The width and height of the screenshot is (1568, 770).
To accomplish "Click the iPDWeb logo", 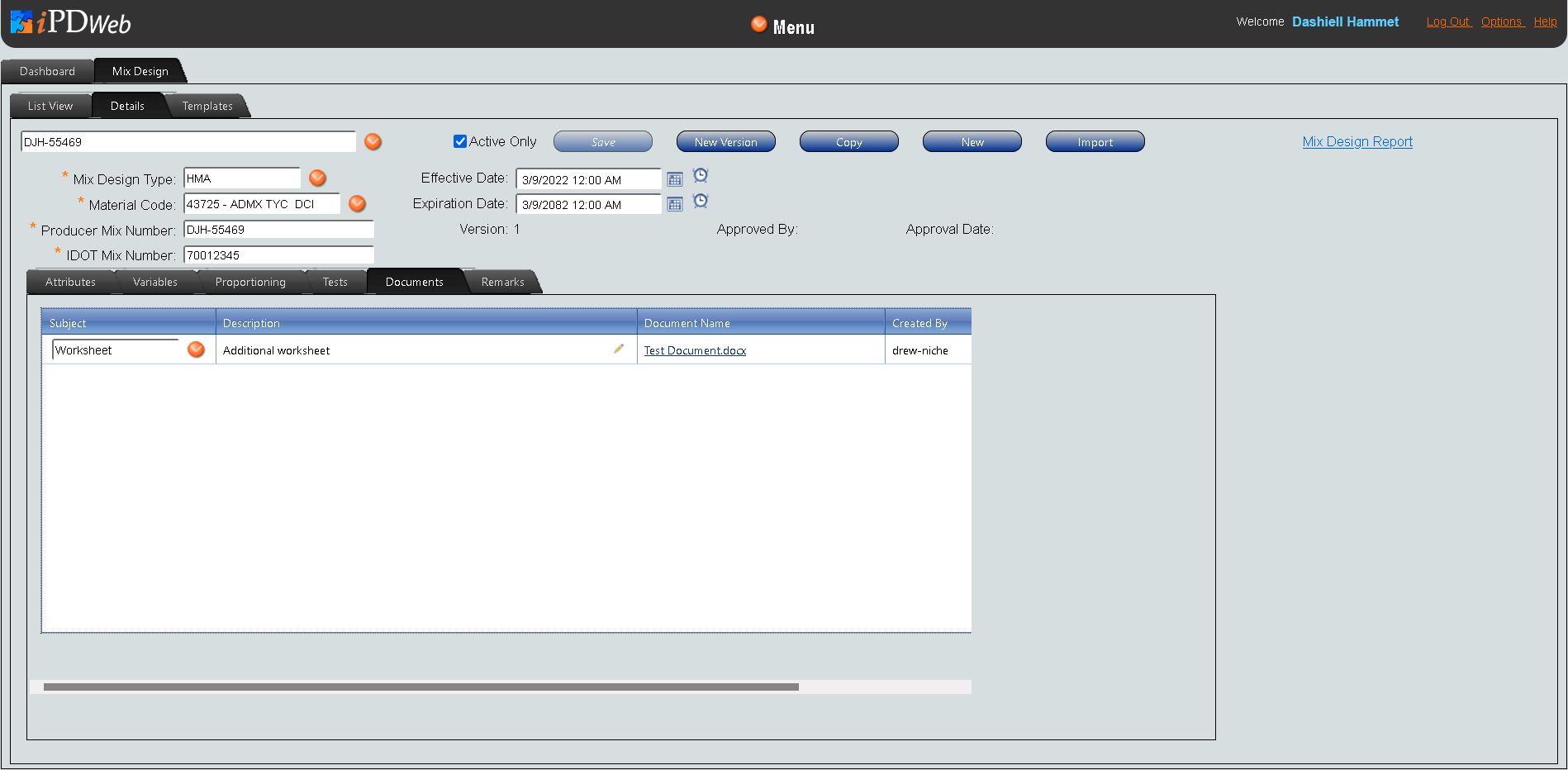I will (x=71, y=22).
